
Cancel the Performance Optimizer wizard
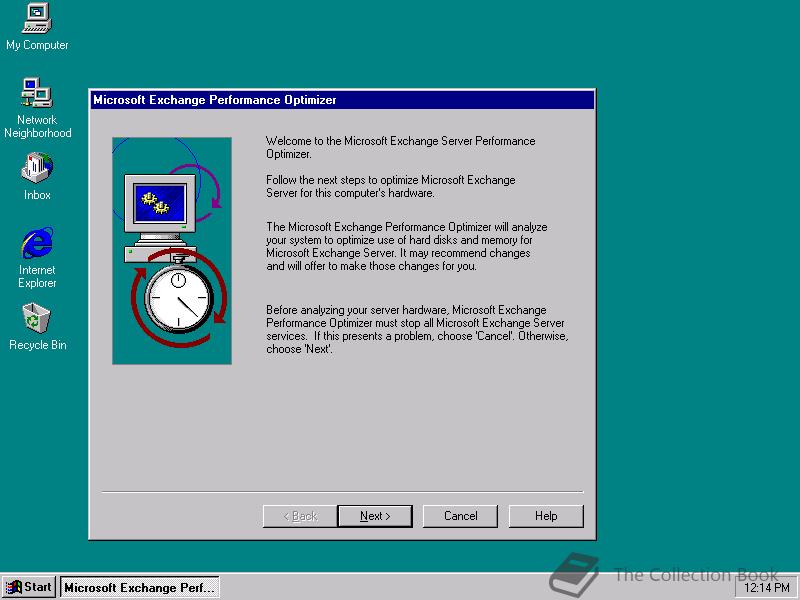click(x=460, y=516)
